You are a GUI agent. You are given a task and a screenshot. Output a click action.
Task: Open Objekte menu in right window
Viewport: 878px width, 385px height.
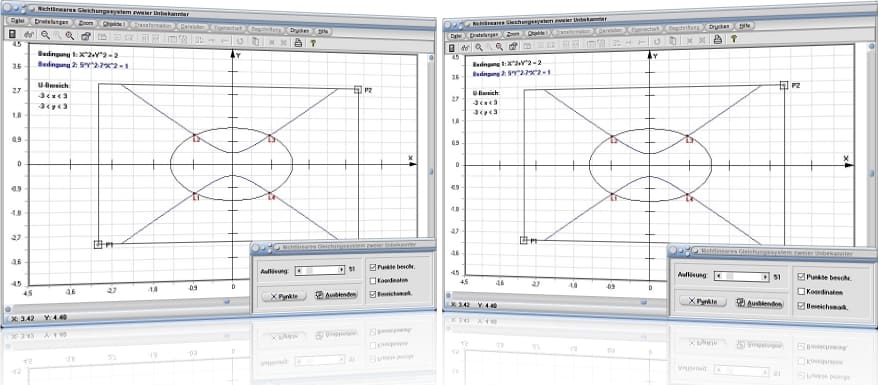pyautogui.click(x=536, y=34)
